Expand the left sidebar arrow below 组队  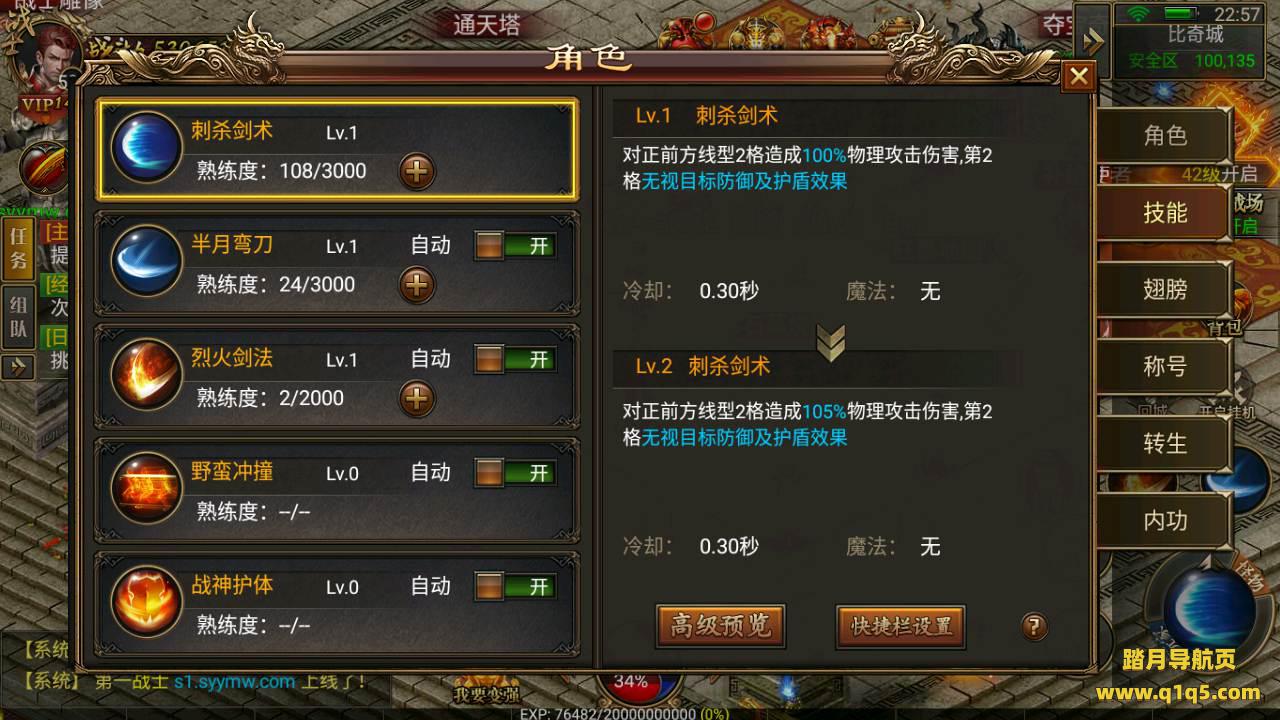point(18,366)
